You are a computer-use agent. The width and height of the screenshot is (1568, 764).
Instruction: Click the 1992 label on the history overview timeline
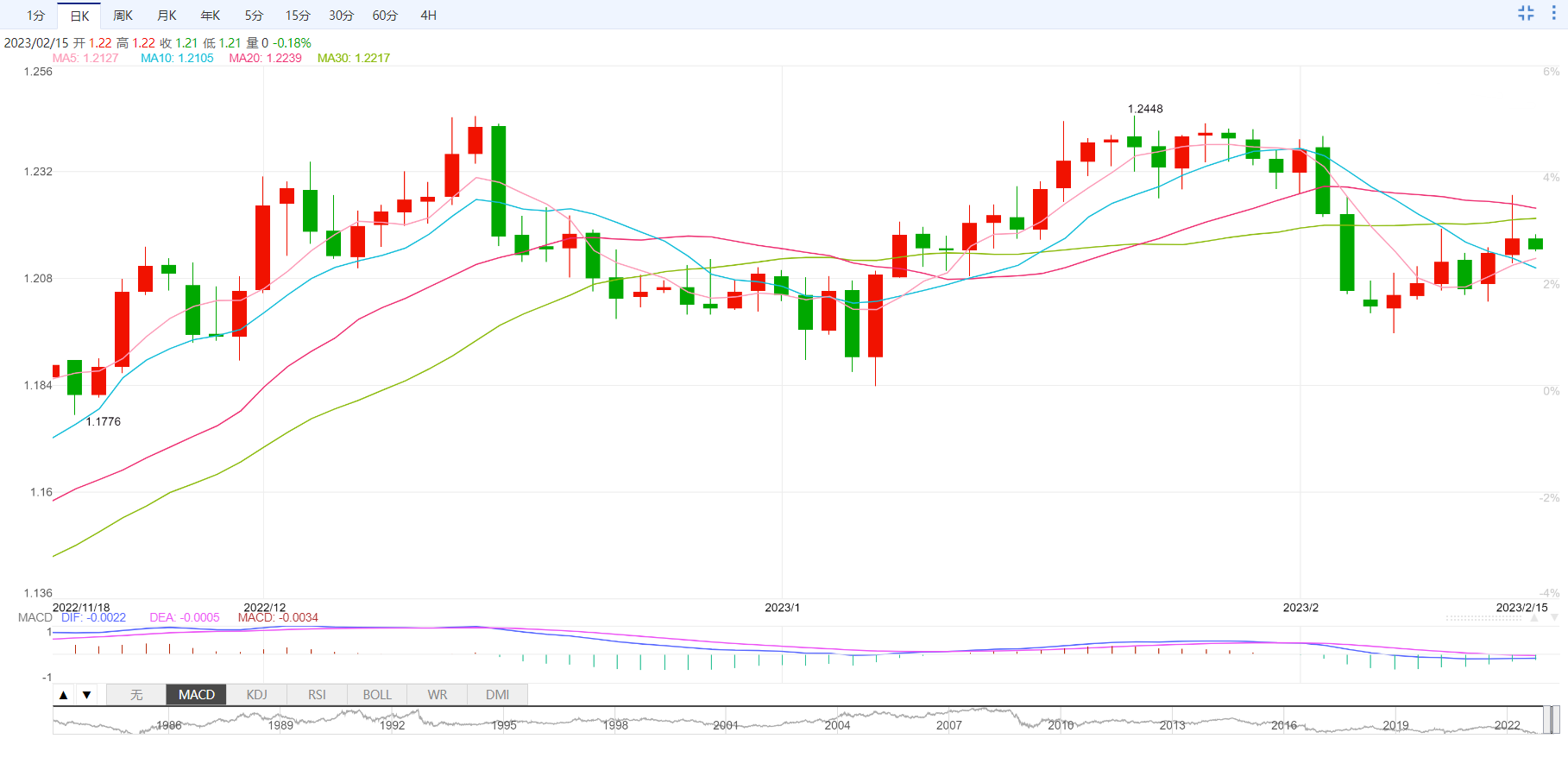click(392, 725)
